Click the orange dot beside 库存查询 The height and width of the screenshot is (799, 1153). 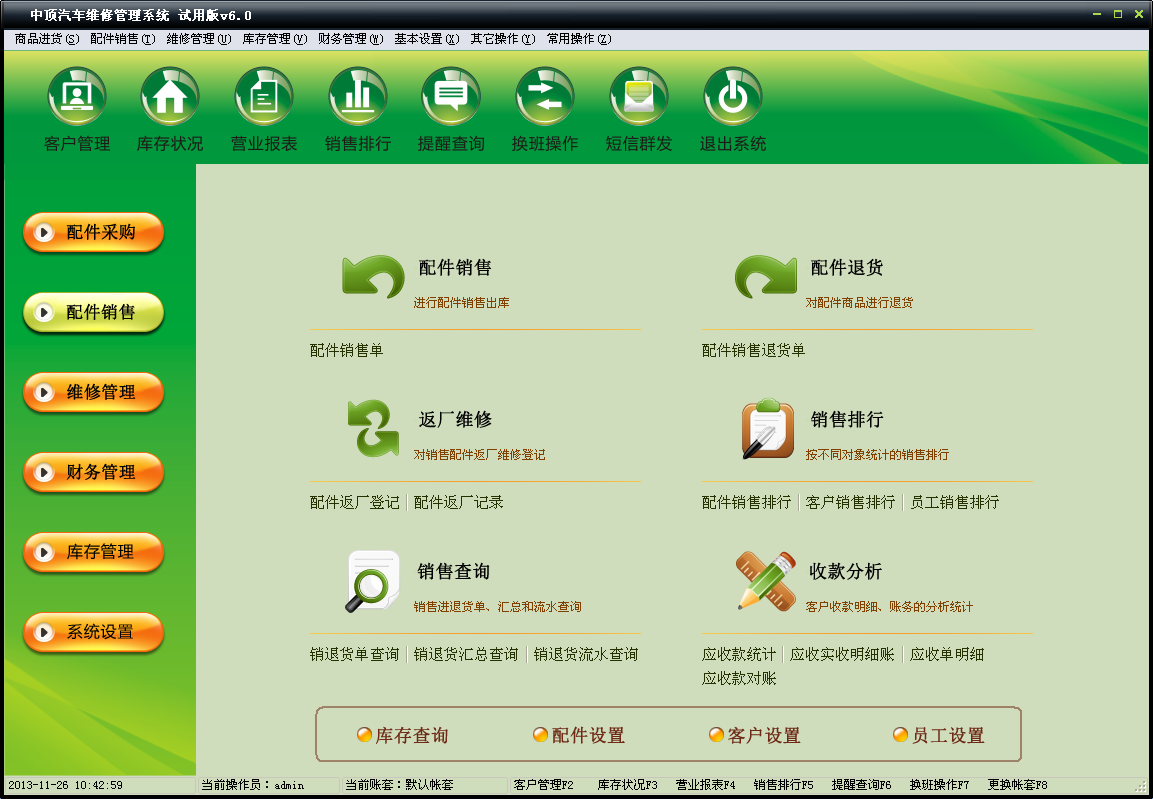point(364,734)
